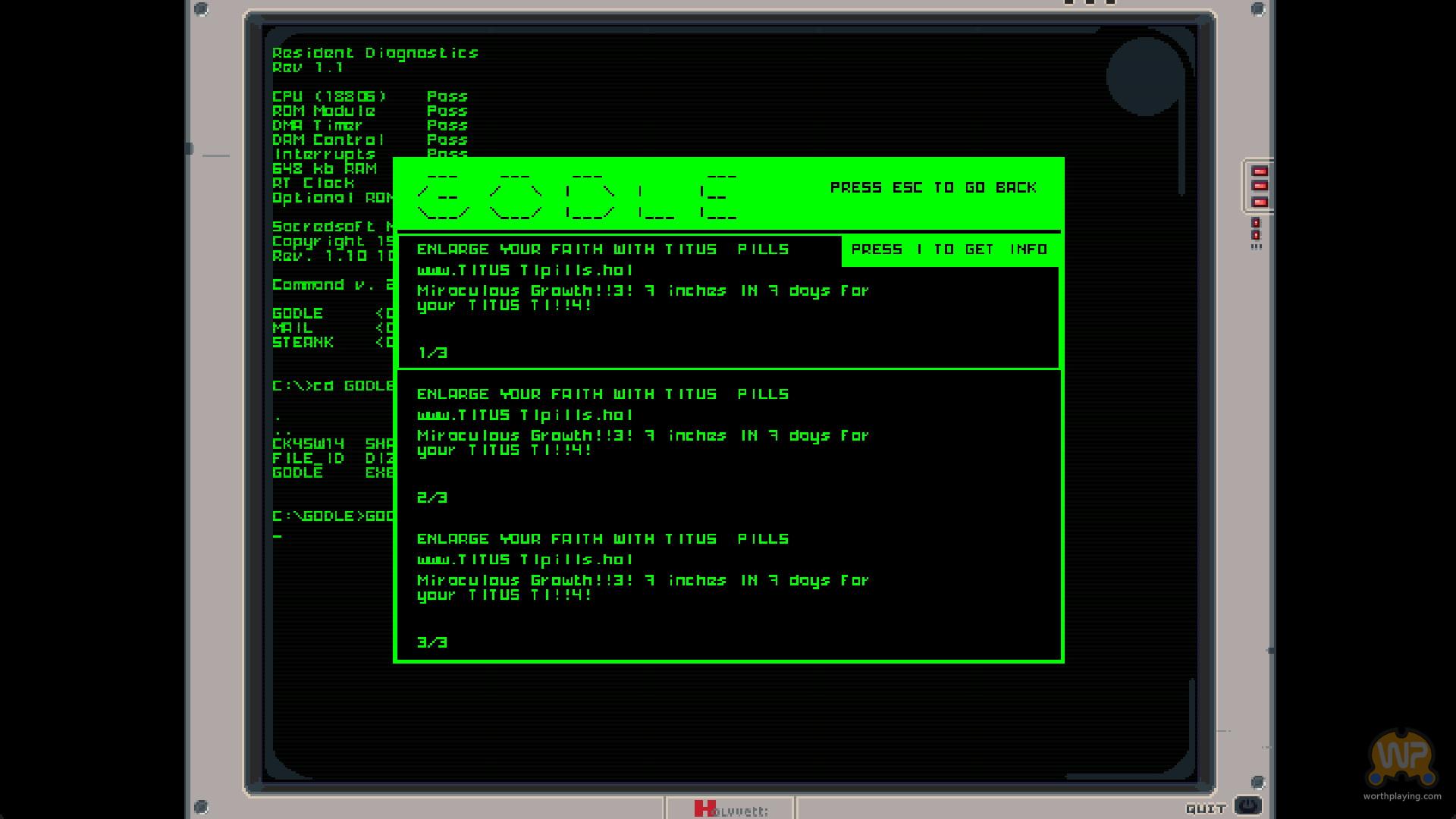Click the Holyvett brand logo plate
Image resolution: width=1456 pixels, height=819 pixels.
pos(730,809)
